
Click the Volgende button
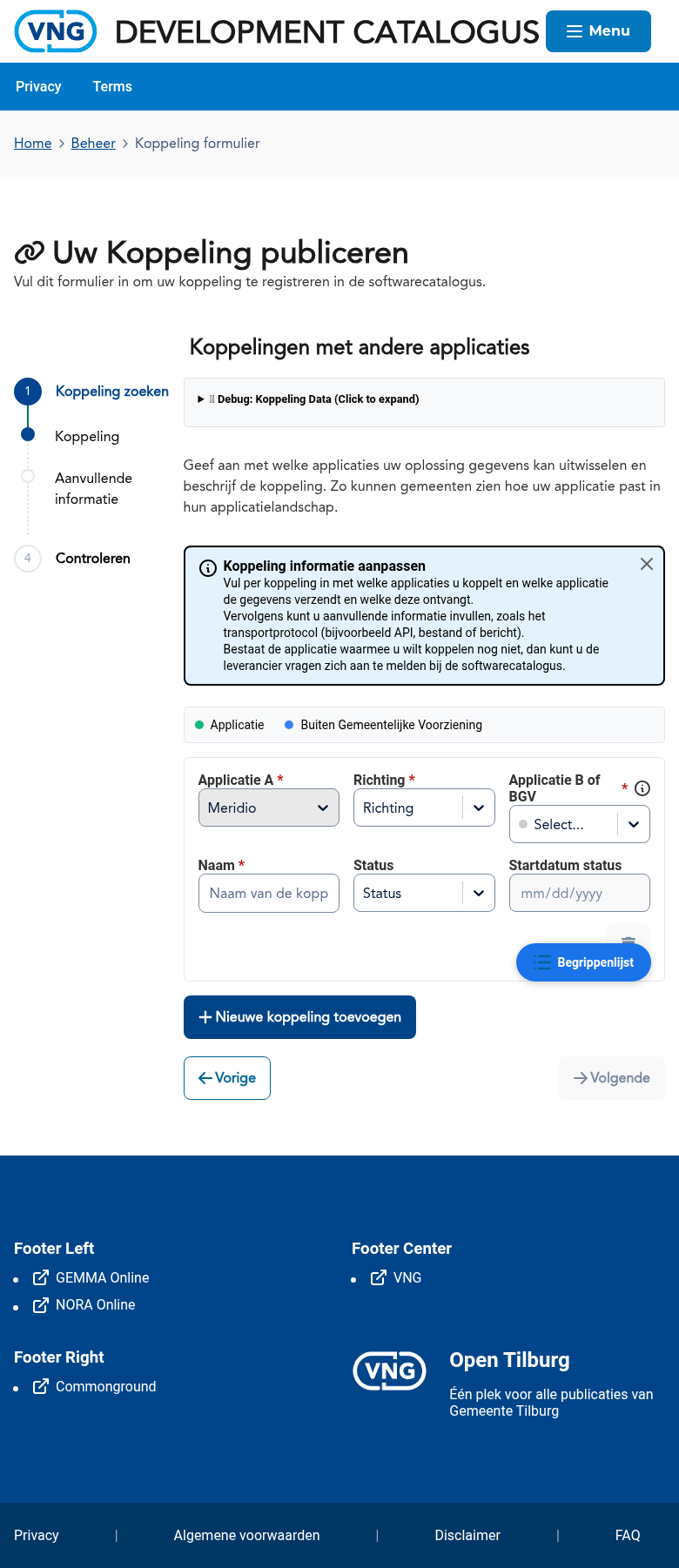(612, 1077)
